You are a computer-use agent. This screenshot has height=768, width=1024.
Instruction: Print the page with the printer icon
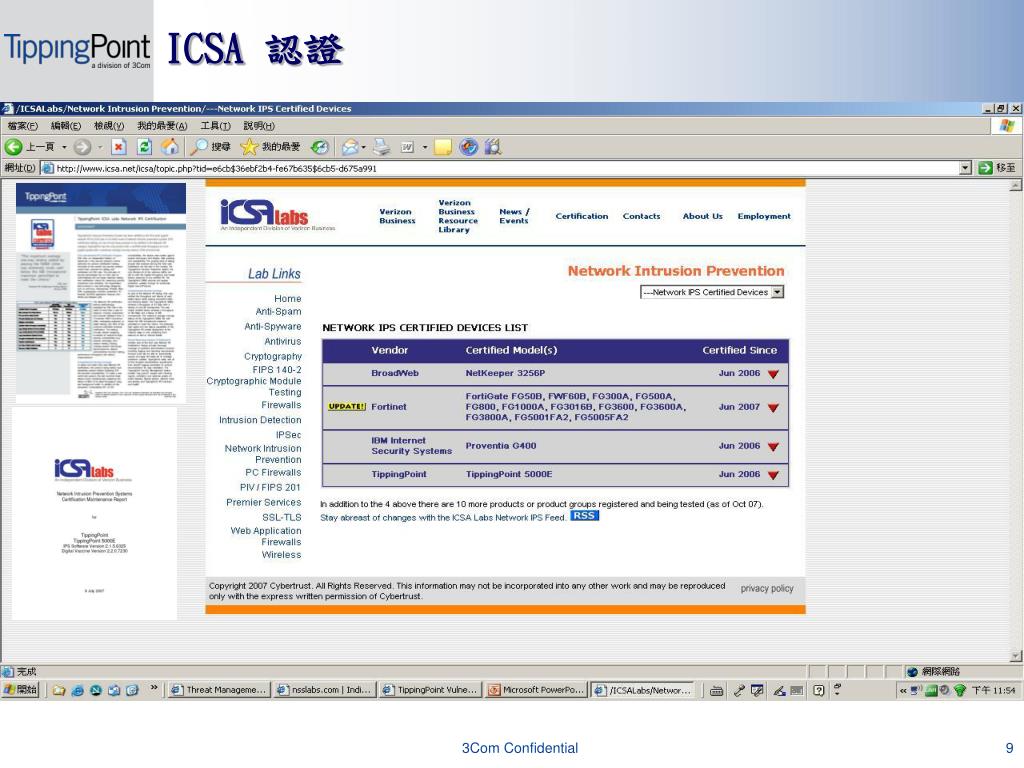pyautogui.click(x=381, y=147)
